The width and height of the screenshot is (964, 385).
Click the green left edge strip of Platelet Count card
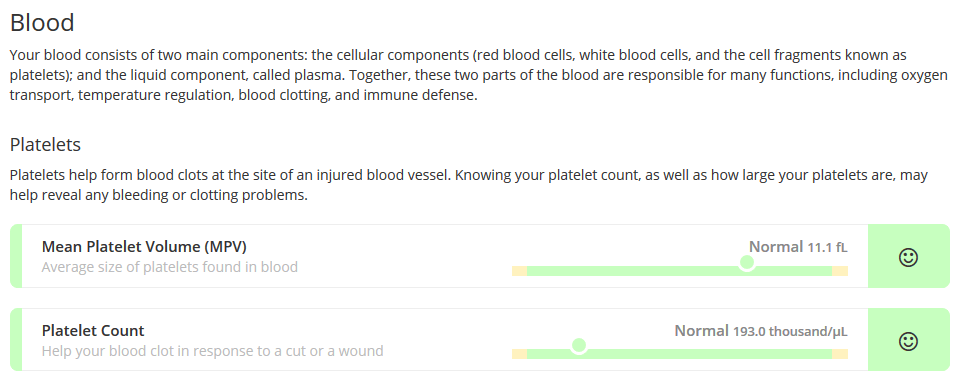pyautogui.click(x=16, y=339)
